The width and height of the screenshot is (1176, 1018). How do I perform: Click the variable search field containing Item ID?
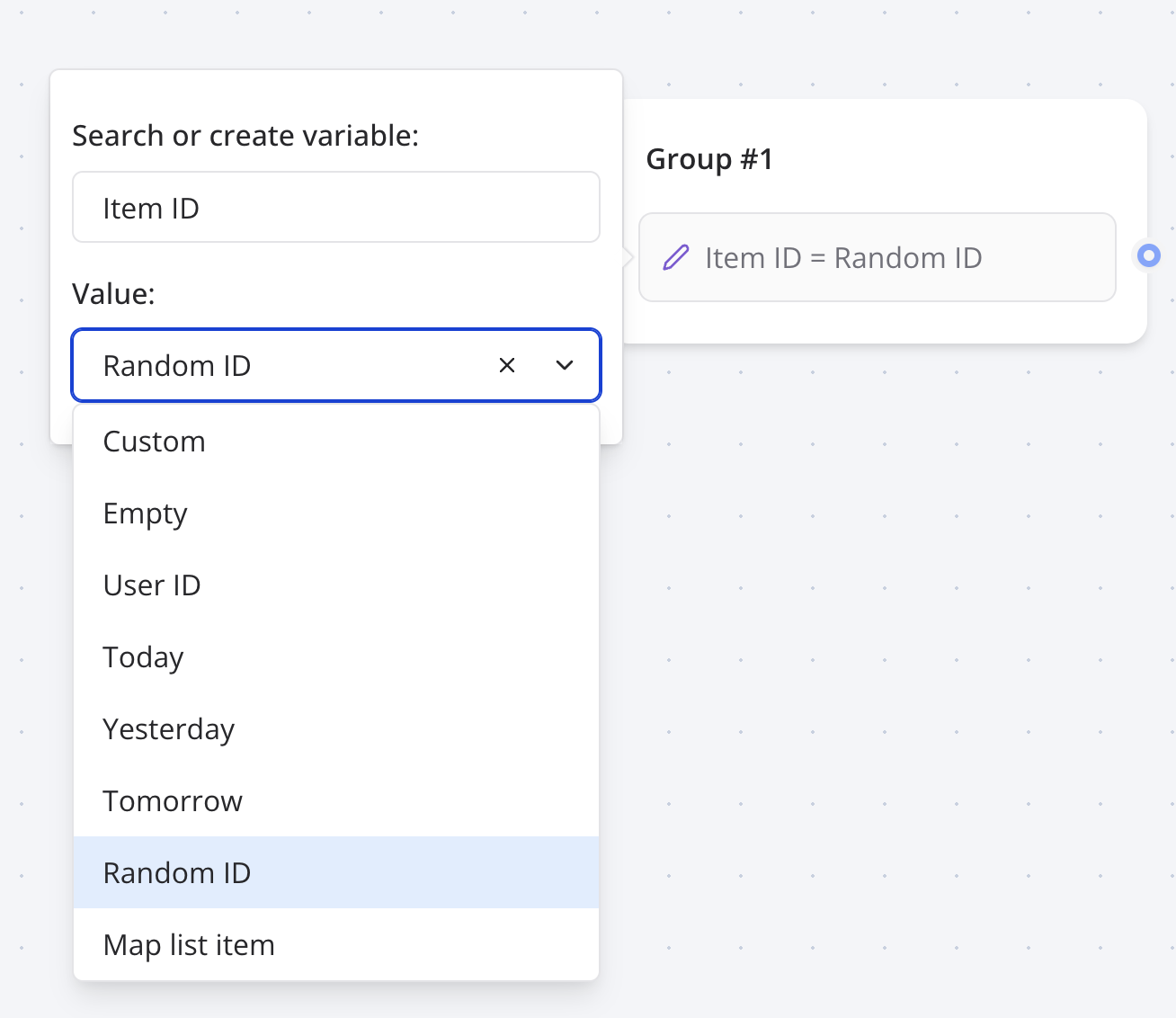tap(335, 208)
